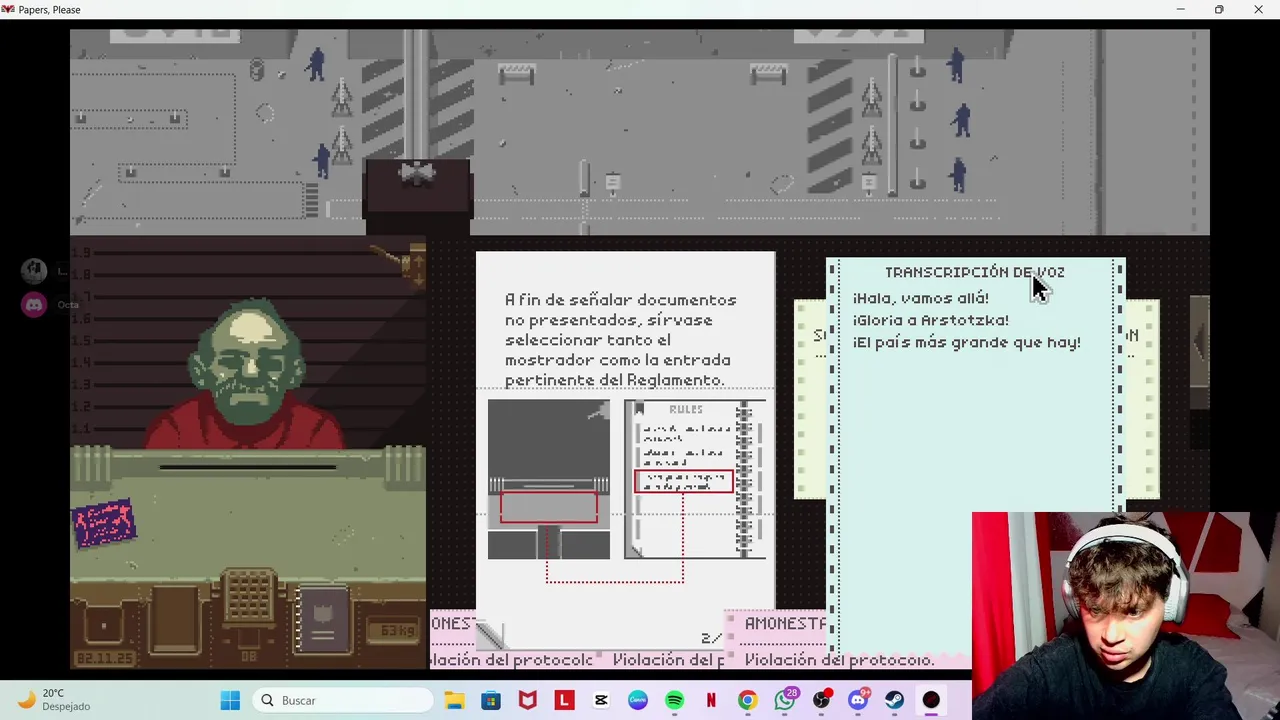Open the 20°C Despejado weather widget
Screen dimensions: 1280x720
[x=55, y=700]
